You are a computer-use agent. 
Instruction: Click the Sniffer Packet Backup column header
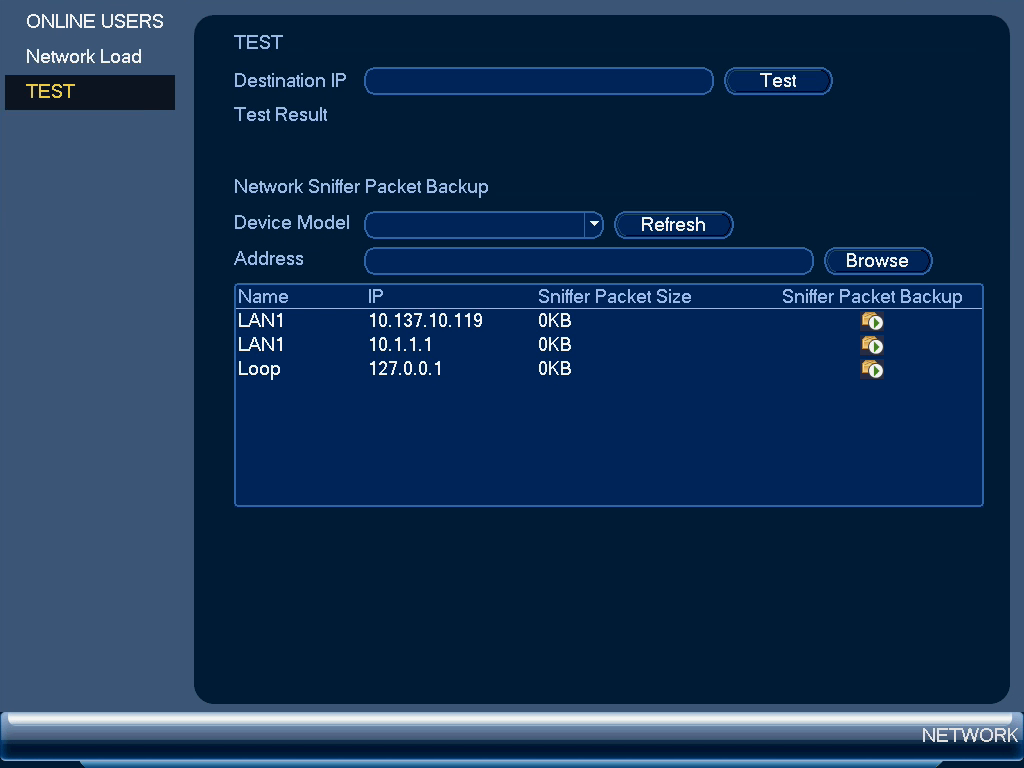pos(872,296)
